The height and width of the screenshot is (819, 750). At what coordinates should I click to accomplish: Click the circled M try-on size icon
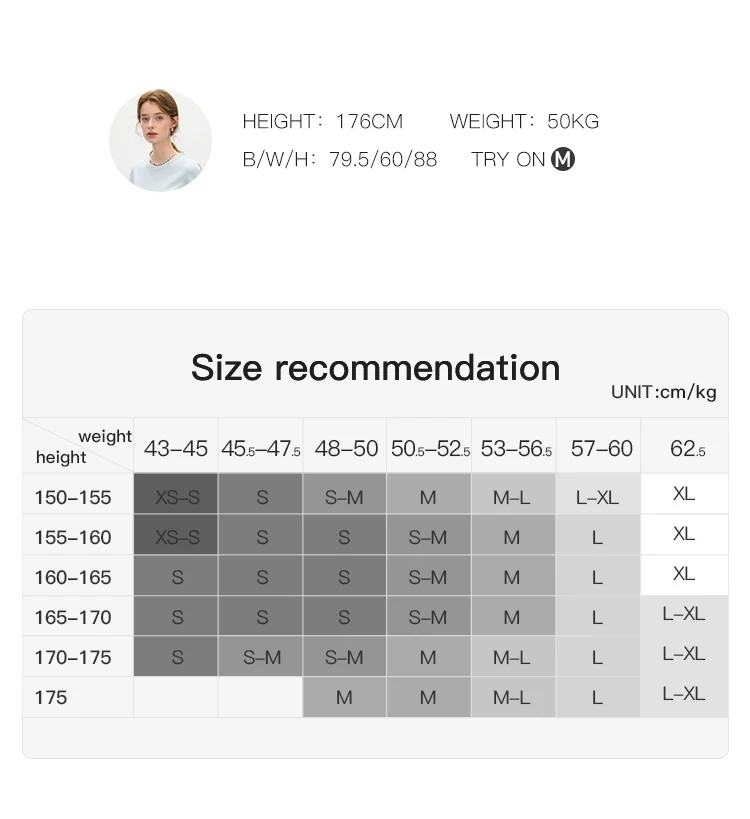pyautogui.click(x=563, y=159)
